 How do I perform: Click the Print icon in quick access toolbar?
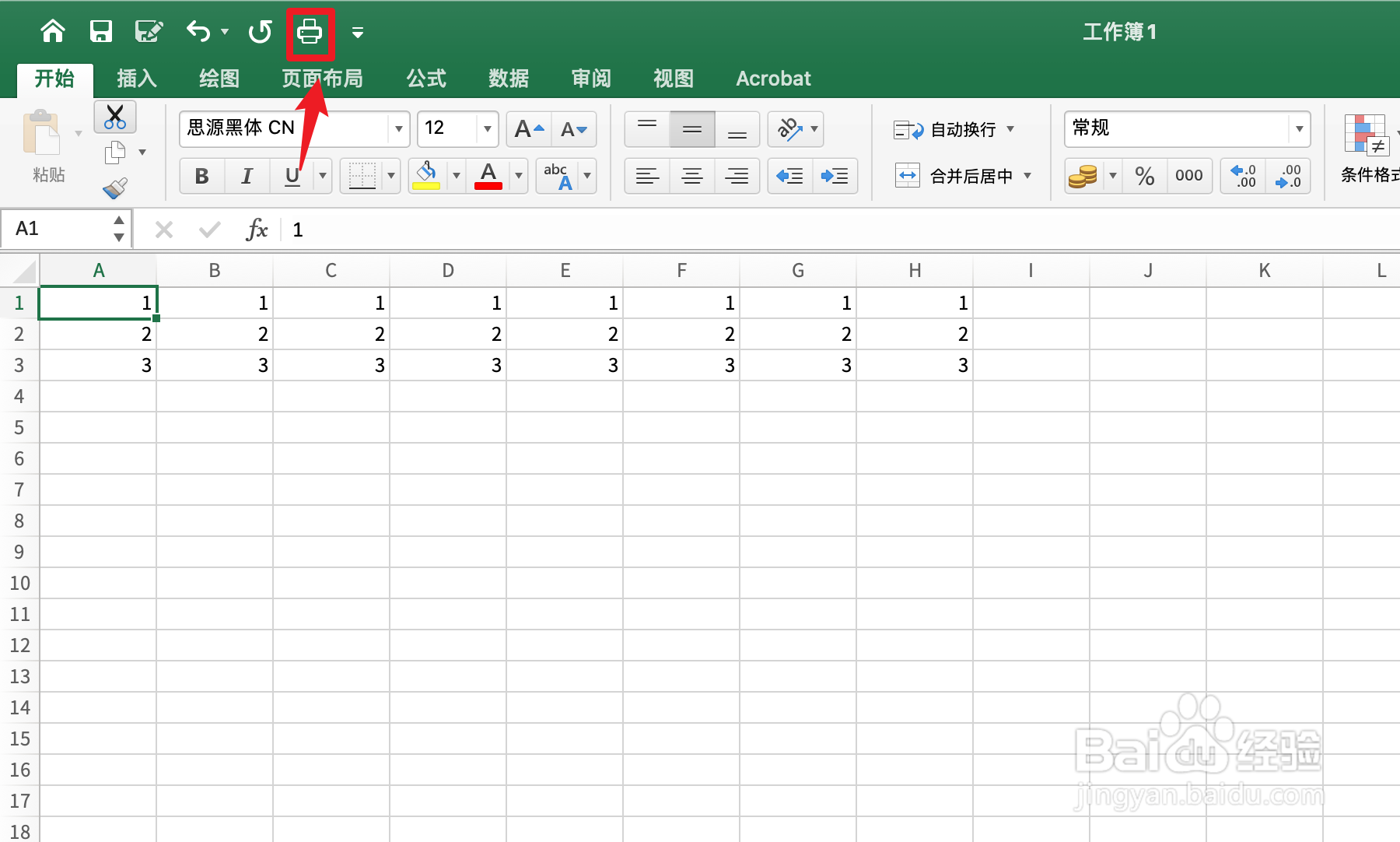point(310,32)
